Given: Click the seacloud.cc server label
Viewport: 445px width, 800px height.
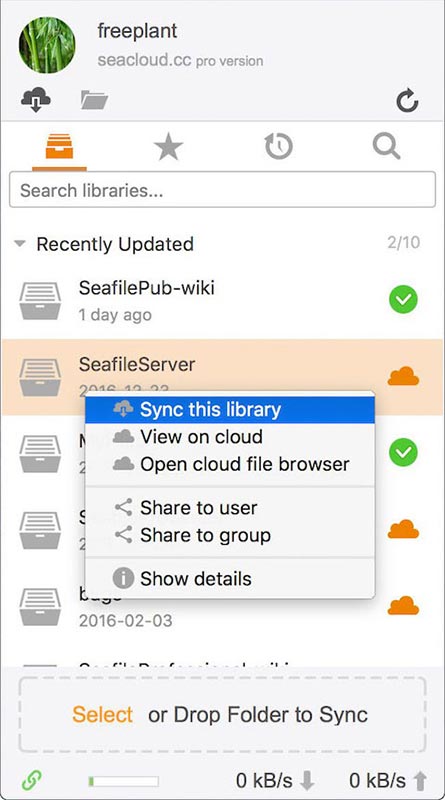Looking at the screenshot, I should pos(145,60).
